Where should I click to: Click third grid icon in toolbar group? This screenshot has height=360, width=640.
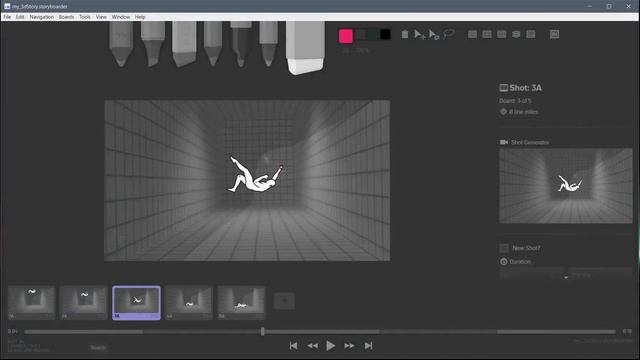point(502,34)
